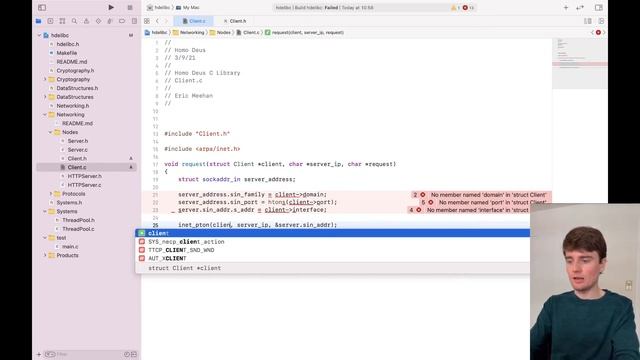Jump to the next issue arrow
The height and width of the screenshot is (360, 640).
pyautogui.click(x=604, y=32)
